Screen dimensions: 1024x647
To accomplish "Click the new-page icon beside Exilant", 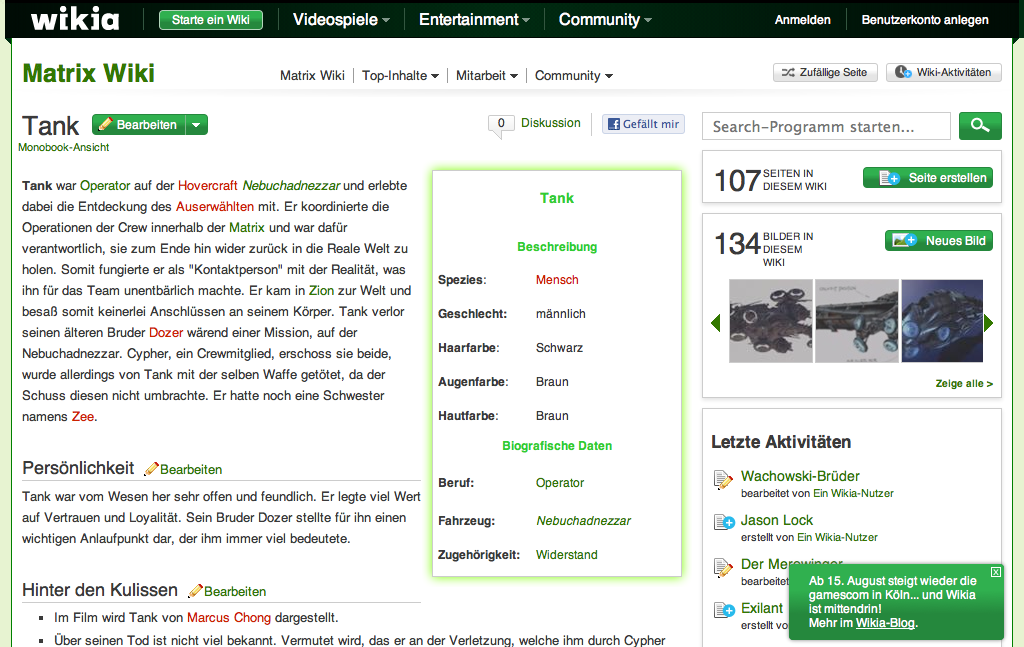I will 724,610.
